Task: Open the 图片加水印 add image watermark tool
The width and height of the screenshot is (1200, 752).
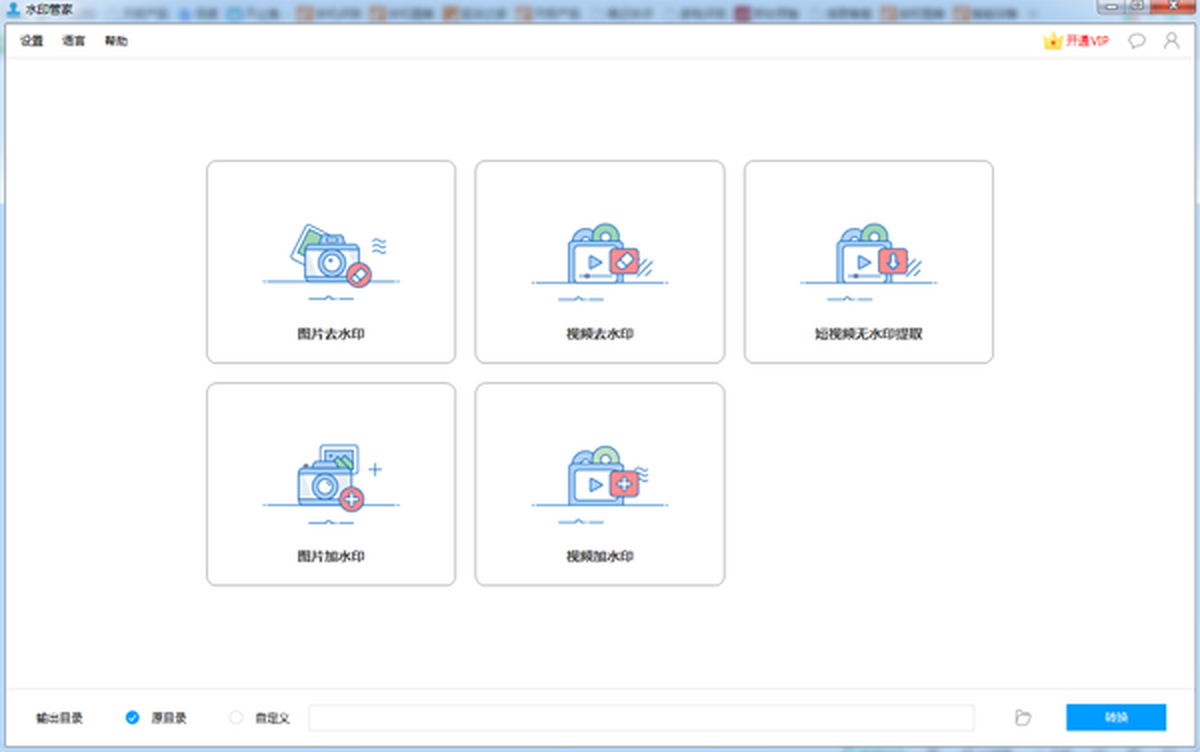Action: [331, 484]
